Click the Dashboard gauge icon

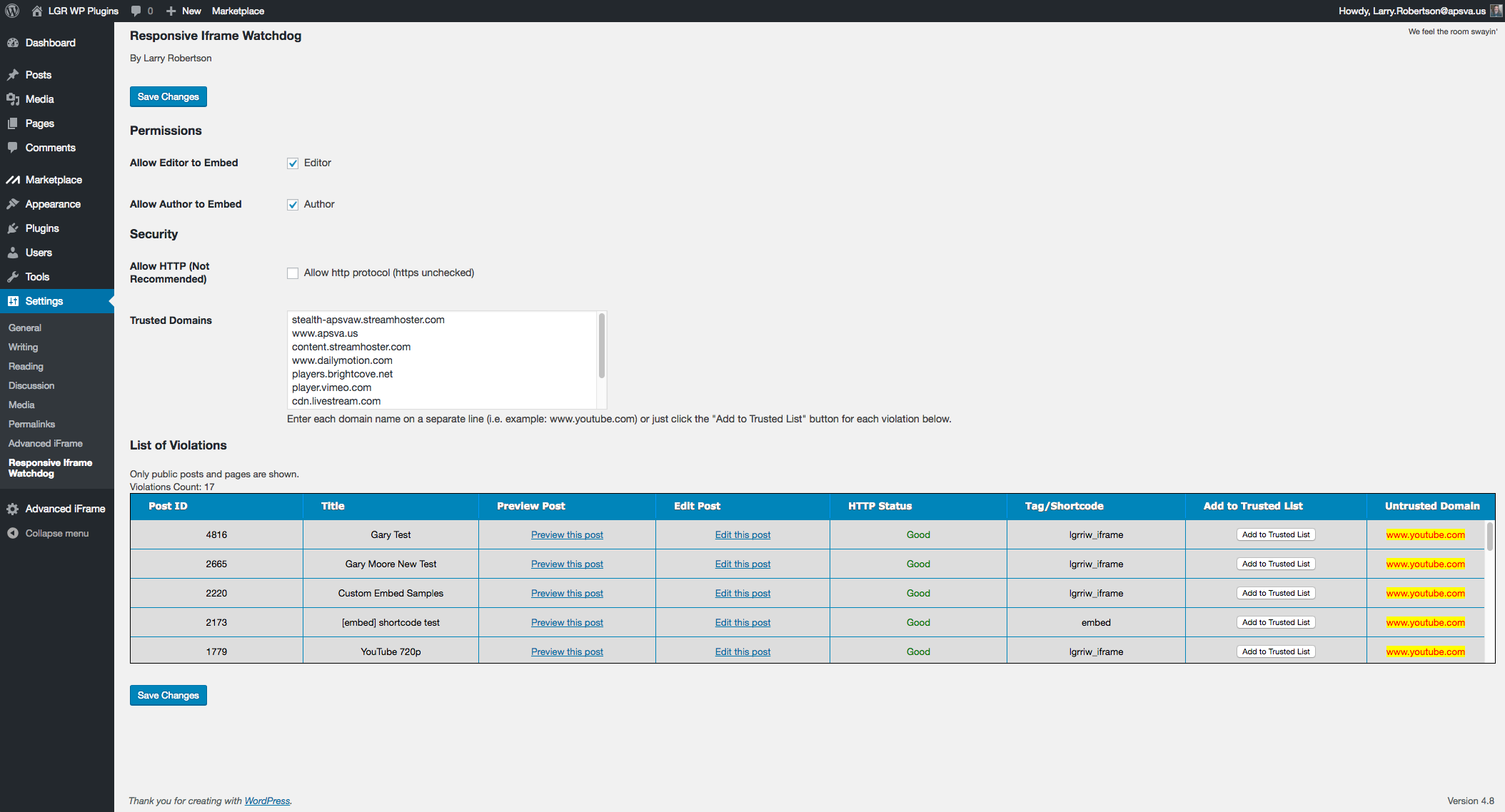tap(13, 43)
